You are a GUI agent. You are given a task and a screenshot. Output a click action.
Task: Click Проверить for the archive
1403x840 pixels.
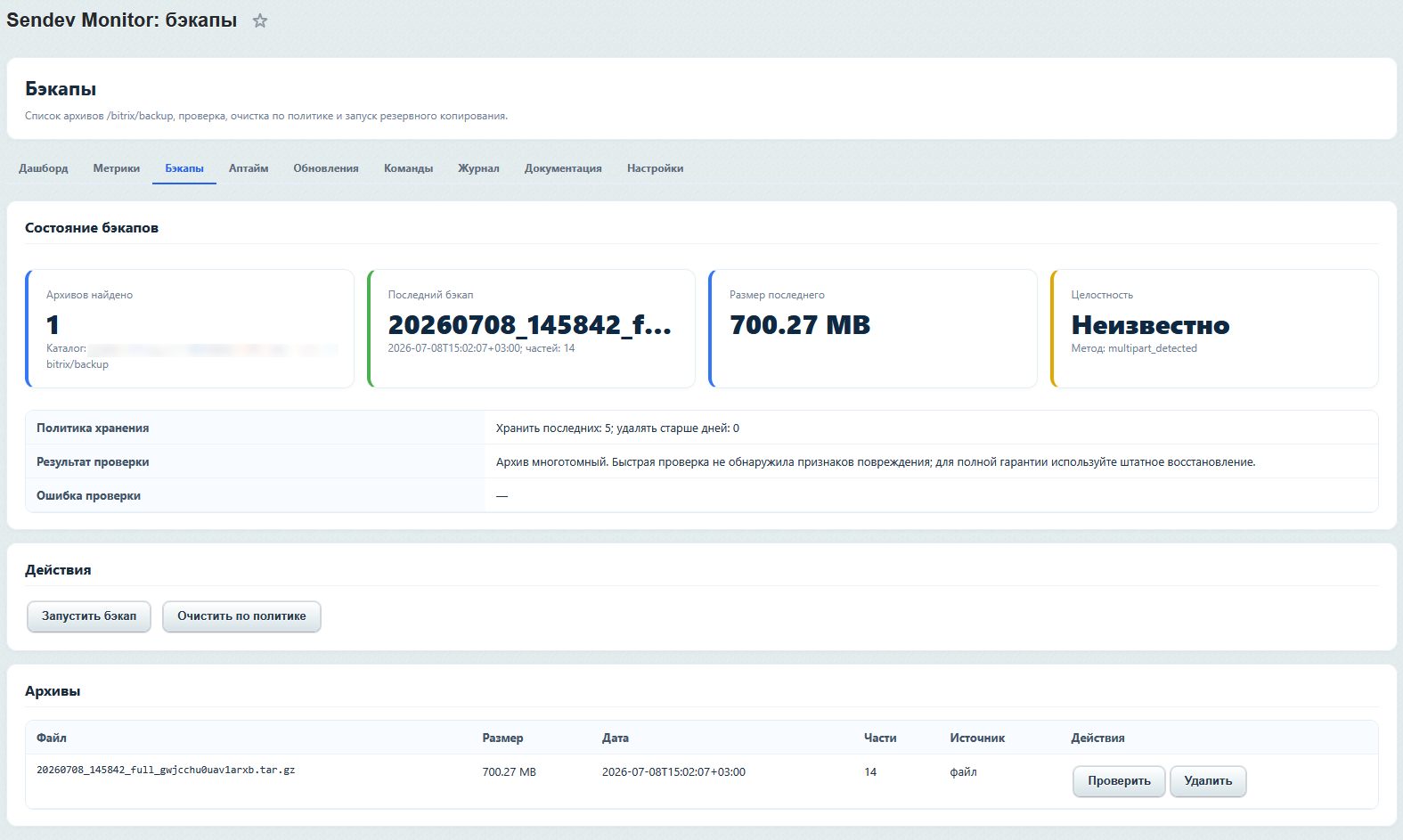(x=1119, y=781)
